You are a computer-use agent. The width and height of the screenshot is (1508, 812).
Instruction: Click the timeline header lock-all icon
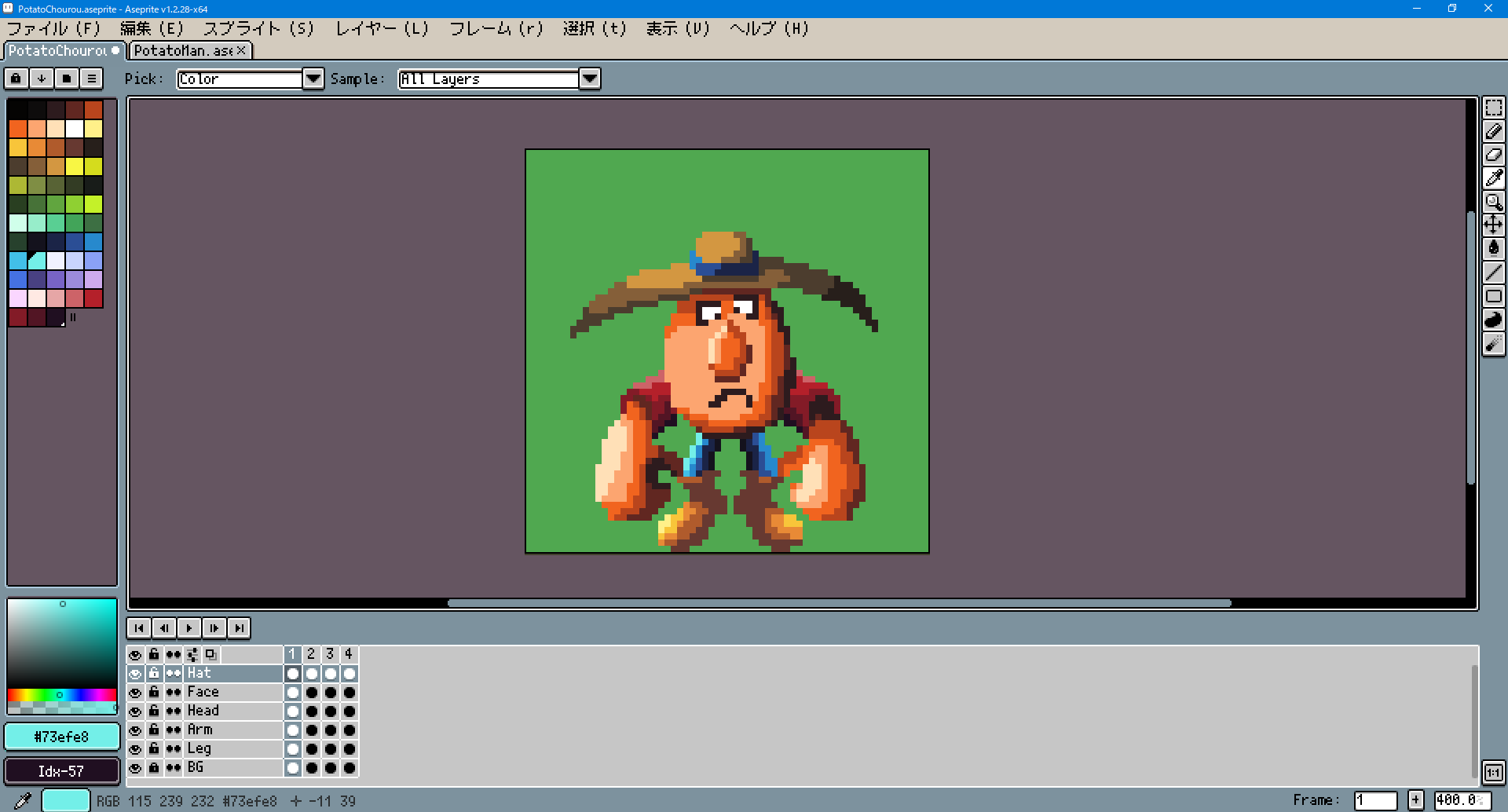pos(154,654)
